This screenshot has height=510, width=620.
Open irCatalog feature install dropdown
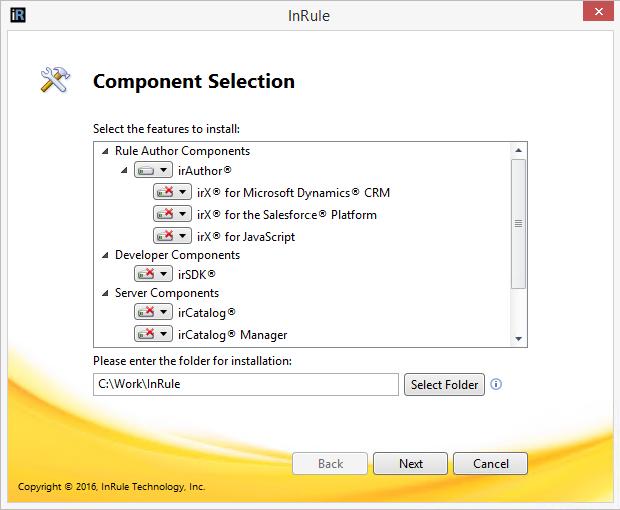(x=153, y=312)
